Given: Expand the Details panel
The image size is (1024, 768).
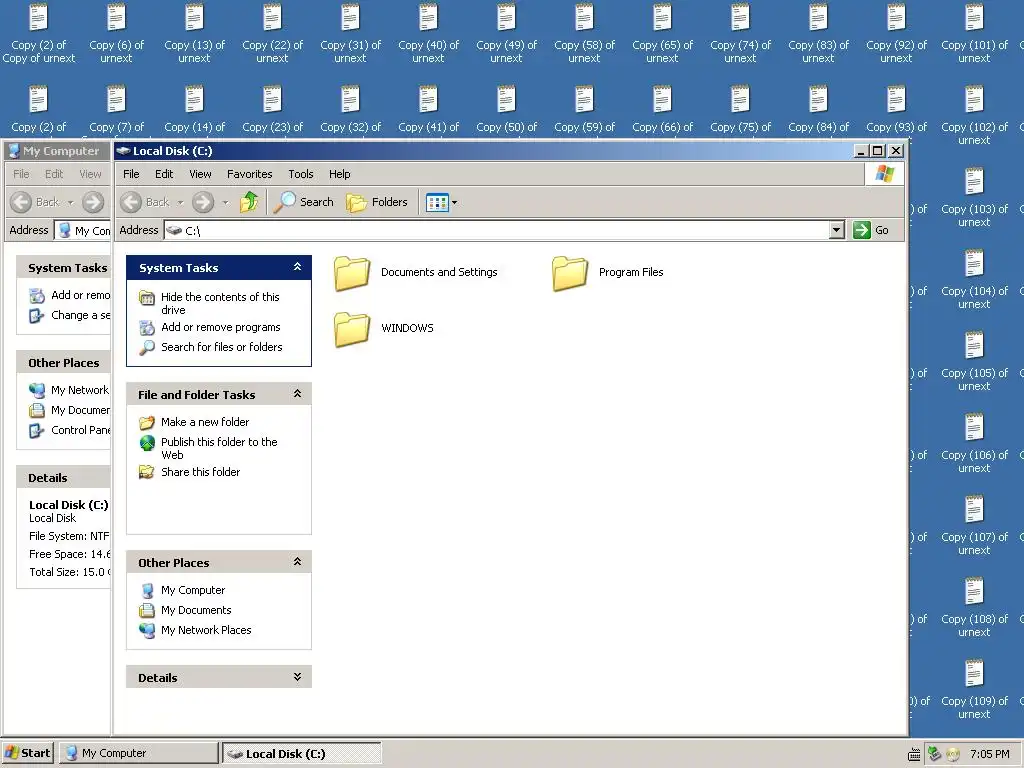Looking at the screenshot, I should [x=297, y=677].
